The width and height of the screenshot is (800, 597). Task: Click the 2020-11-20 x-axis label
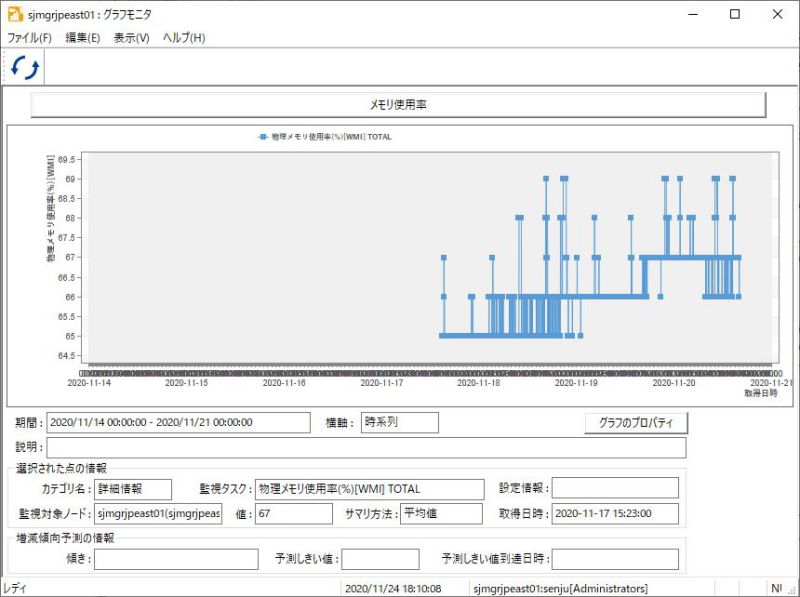click(674, 383)
